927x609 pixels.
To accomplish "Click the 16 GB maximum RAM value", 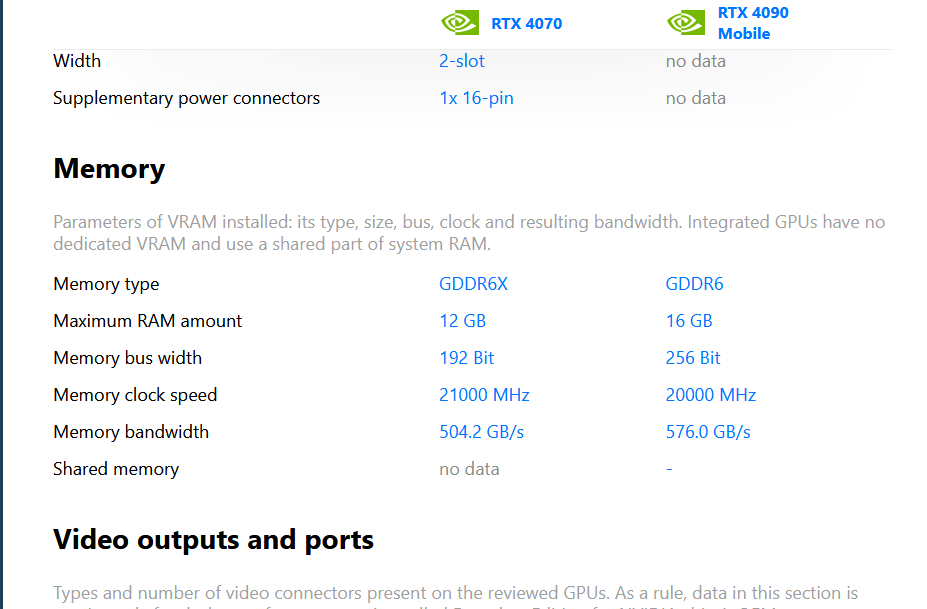I will point(689,321).
